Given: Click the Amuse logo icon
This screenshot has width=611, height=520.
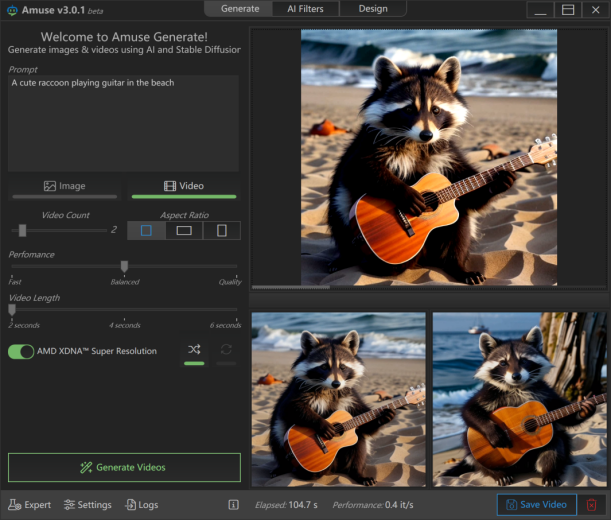Looking at the screenshot, I should click(x=11, y=9).
